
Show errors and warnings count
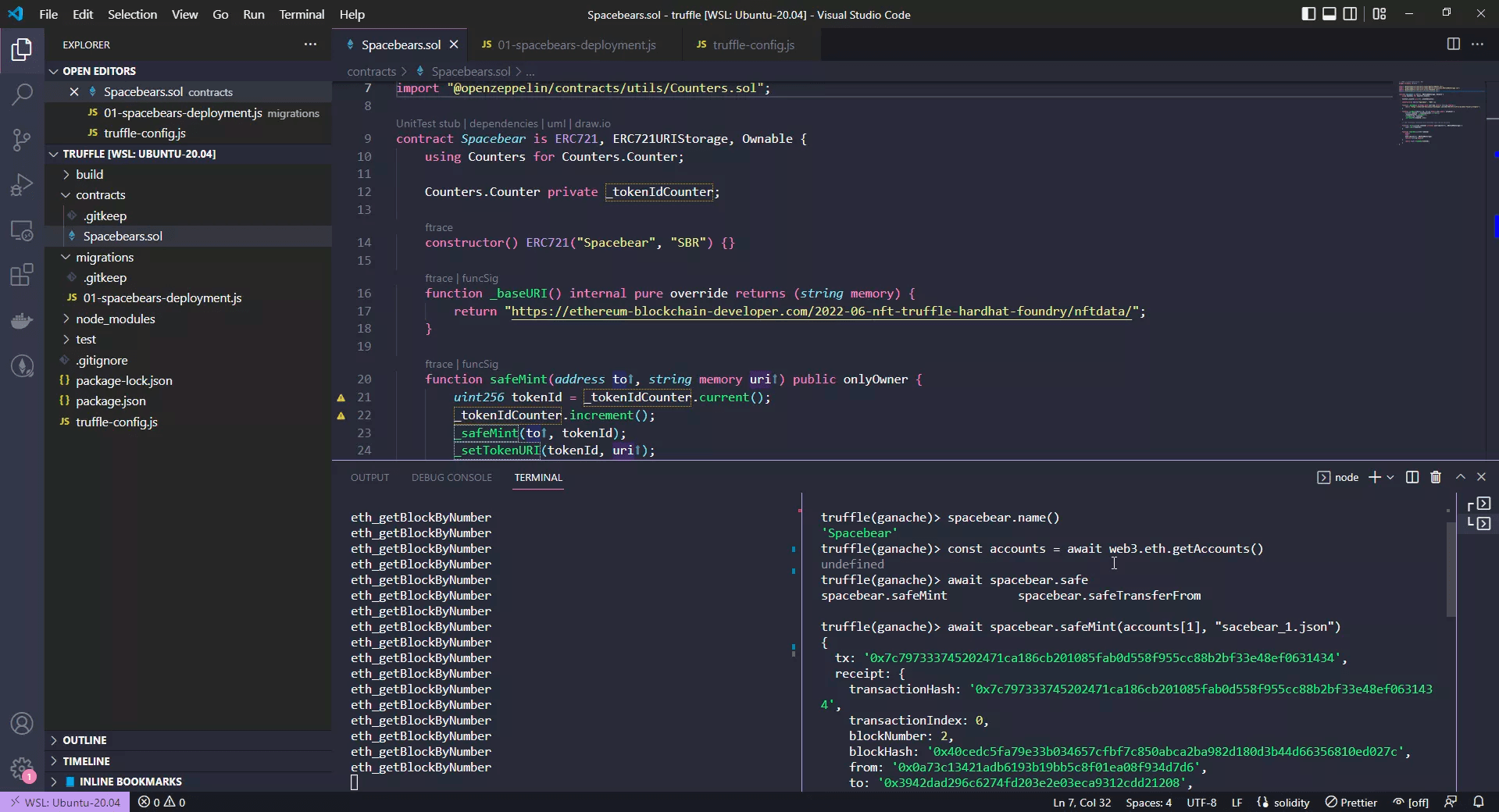[162, 802]
